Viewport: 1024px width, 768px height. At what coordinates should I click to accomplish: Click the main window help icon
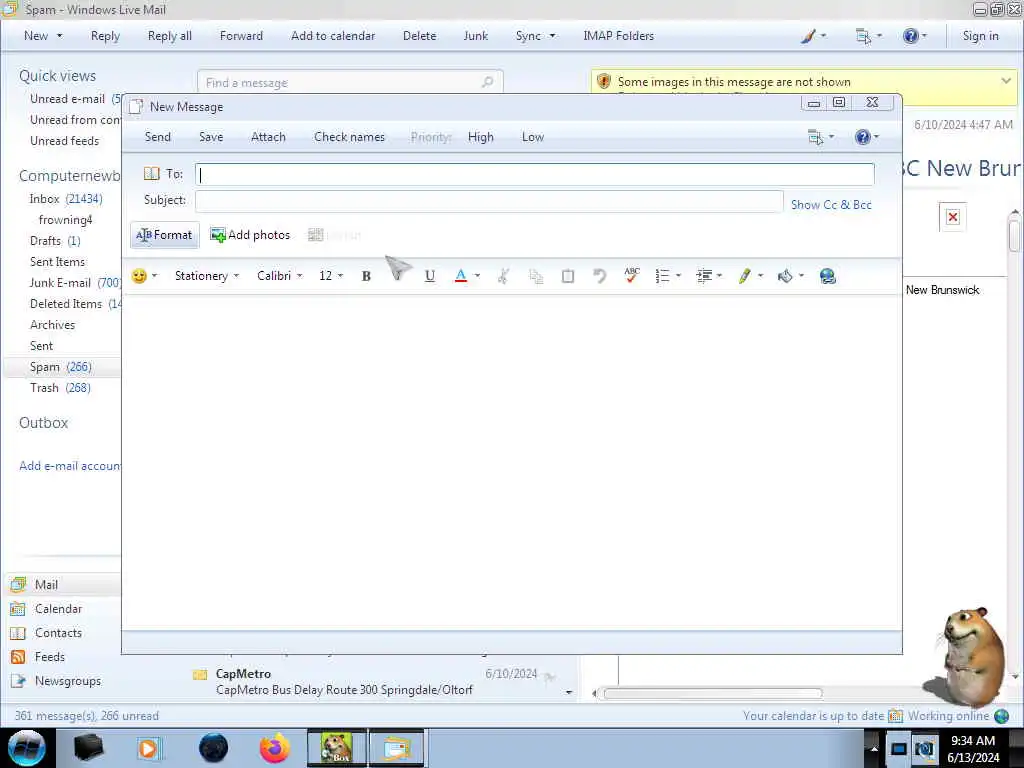[x=910, y=36]
